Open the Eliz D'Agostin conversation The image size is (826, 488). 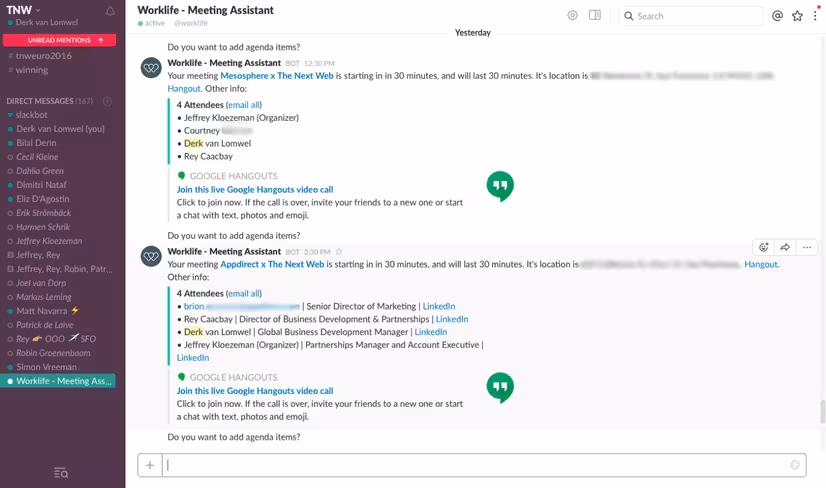pos(43,199)
